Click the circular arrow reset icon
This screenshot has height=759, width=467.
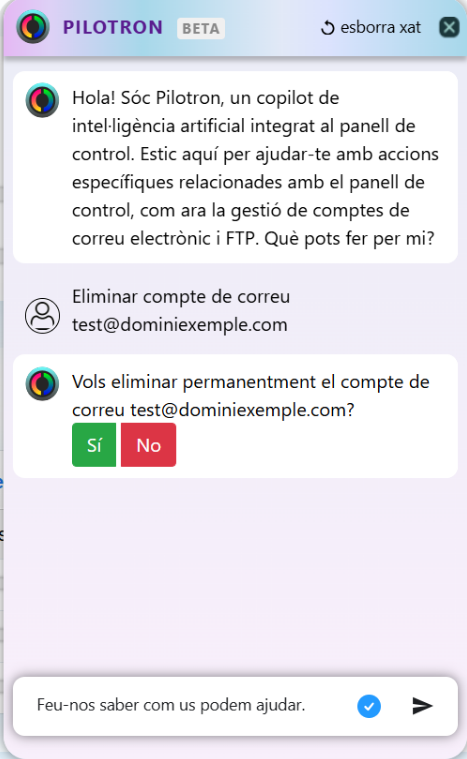point(328,28)
